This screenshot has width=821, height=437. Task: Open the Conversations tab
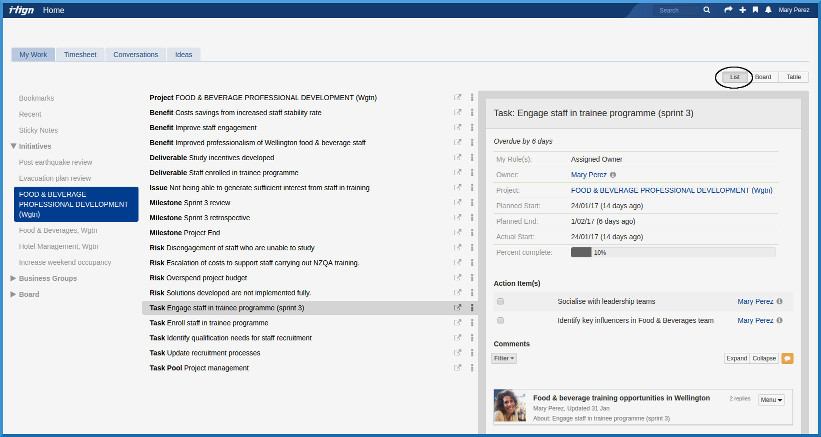135,55
